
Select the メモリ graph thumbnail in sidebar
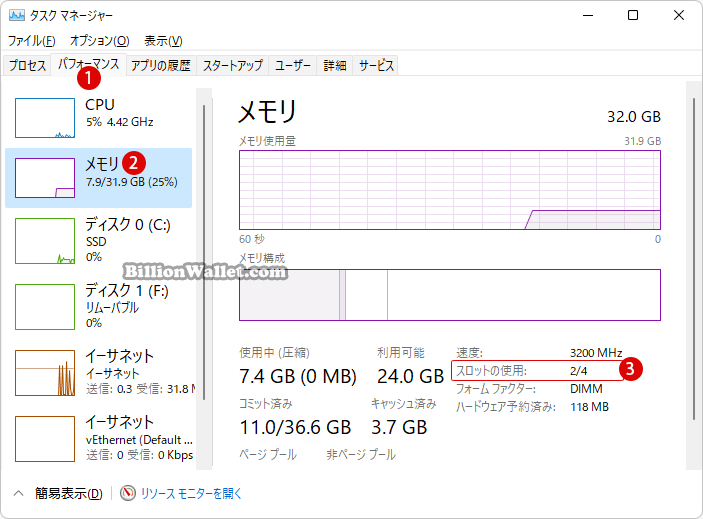45,178
